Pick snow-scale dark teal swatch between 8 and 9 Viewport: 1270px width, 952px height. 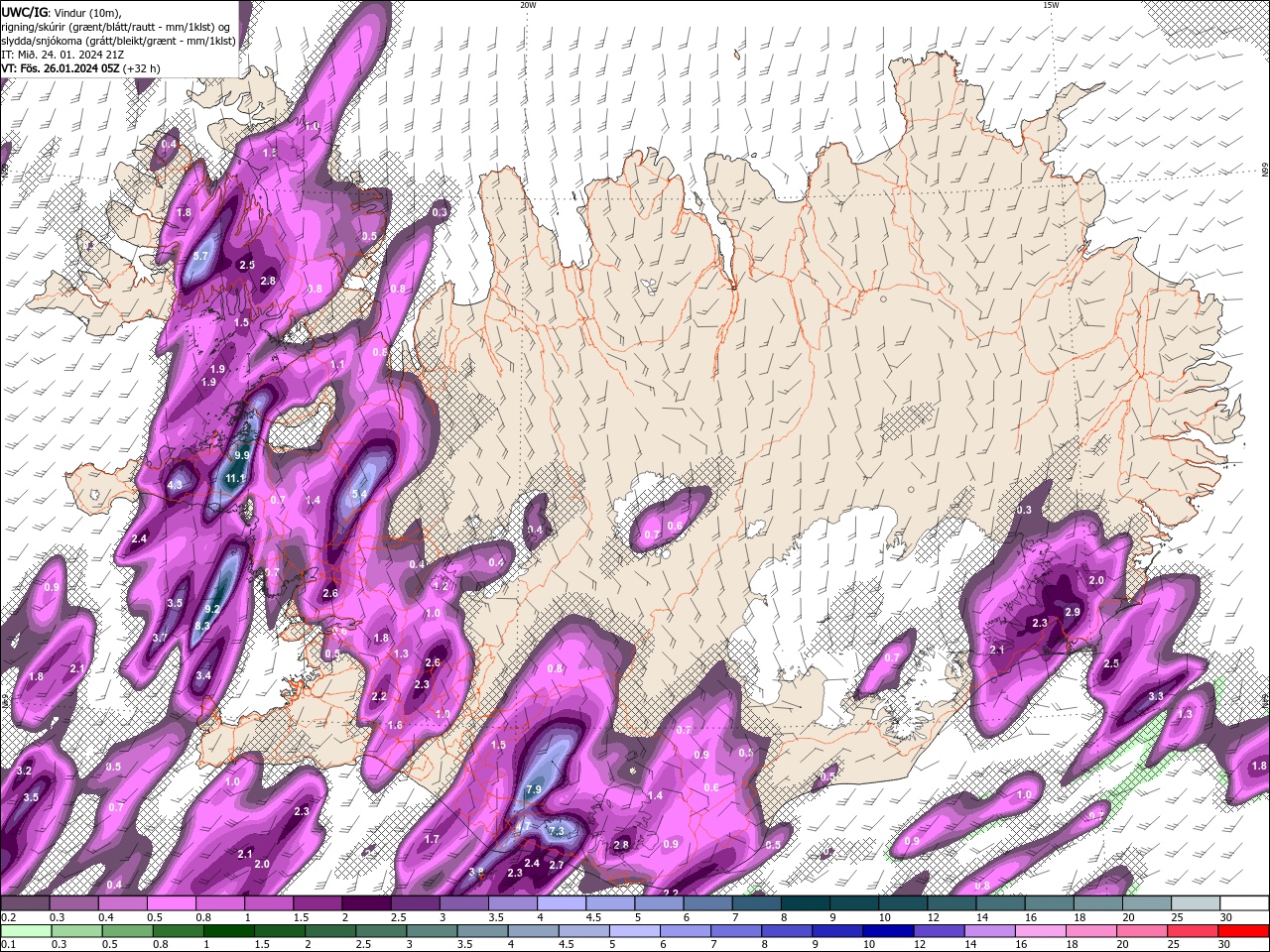click(805, 903)
